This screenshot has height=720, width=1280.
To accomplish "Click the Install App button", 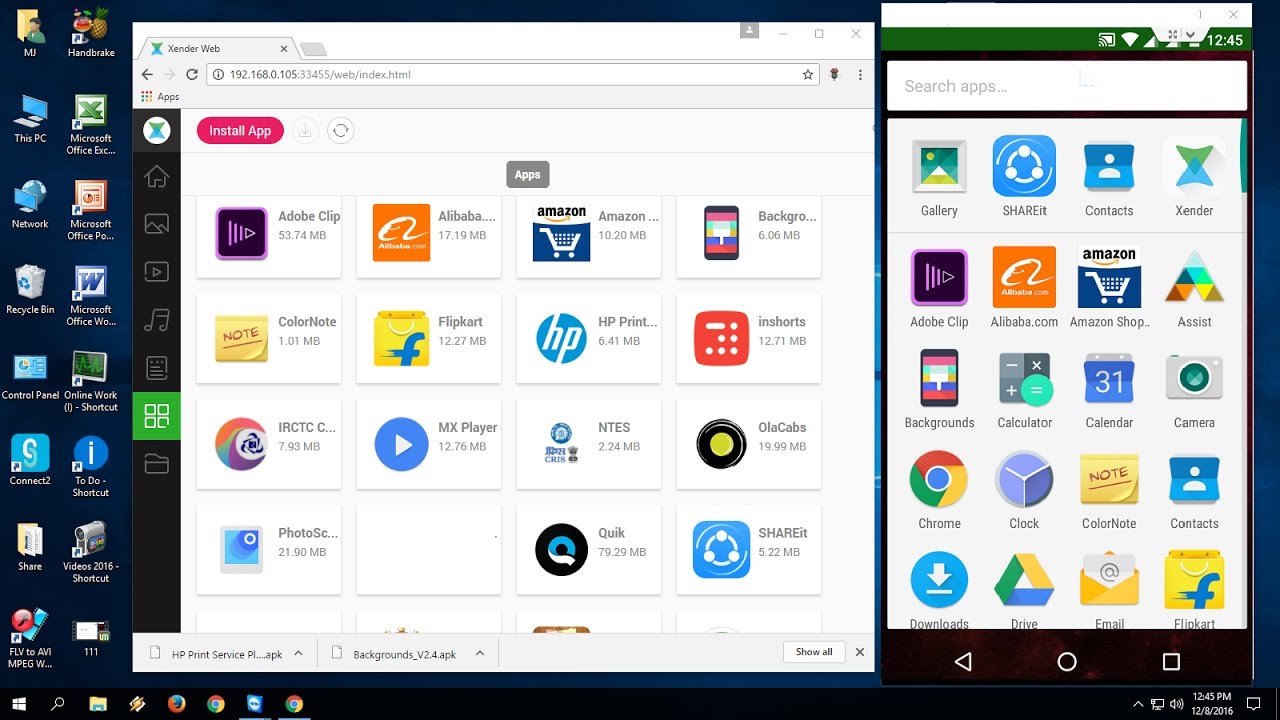I will click(x=240, y=131).
